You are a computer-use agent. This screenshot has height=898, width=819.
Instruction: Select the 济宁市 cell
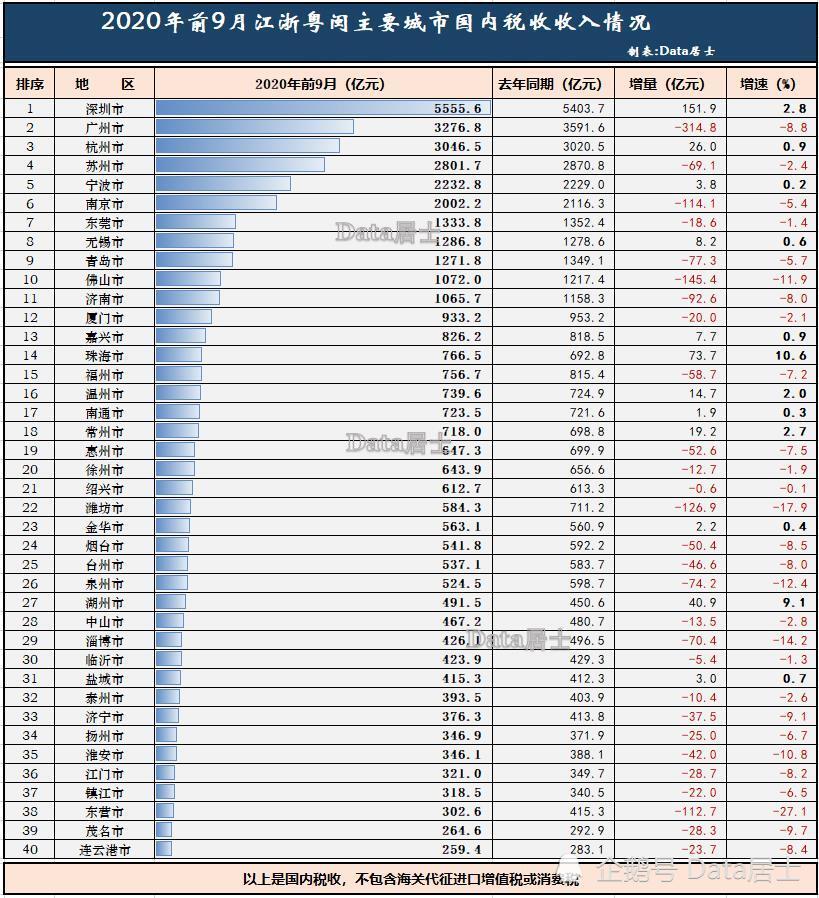[x=105, y=716]
